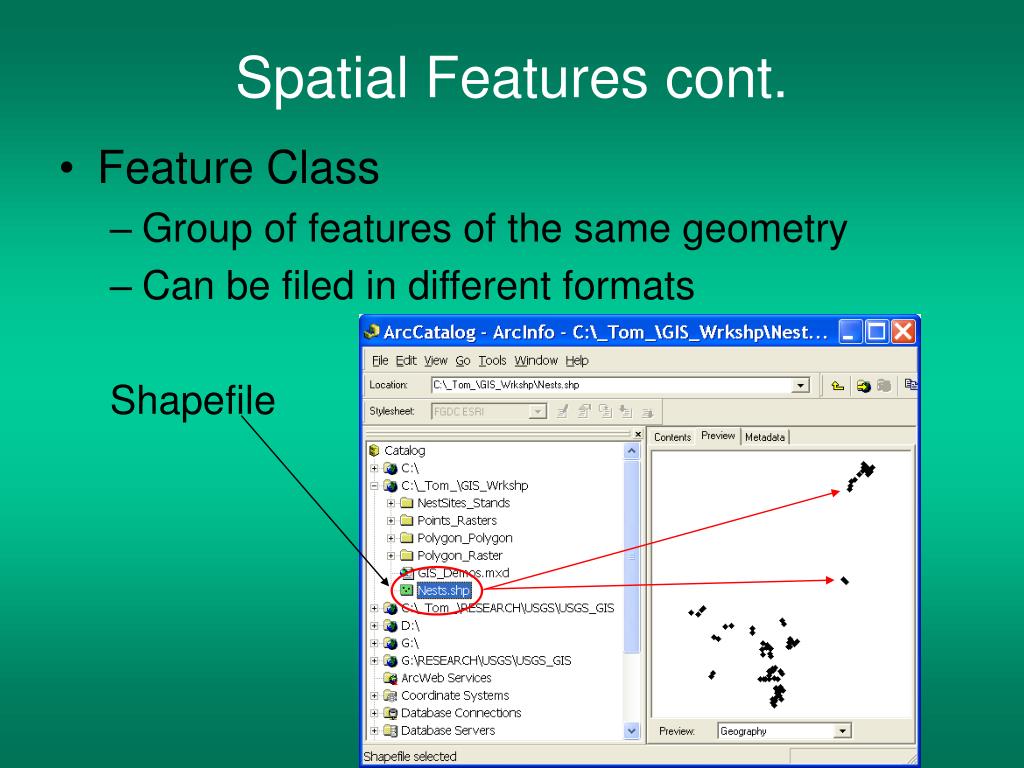
Task: Expand the NestSites_Stands folder
Action: tap(391, 503)
